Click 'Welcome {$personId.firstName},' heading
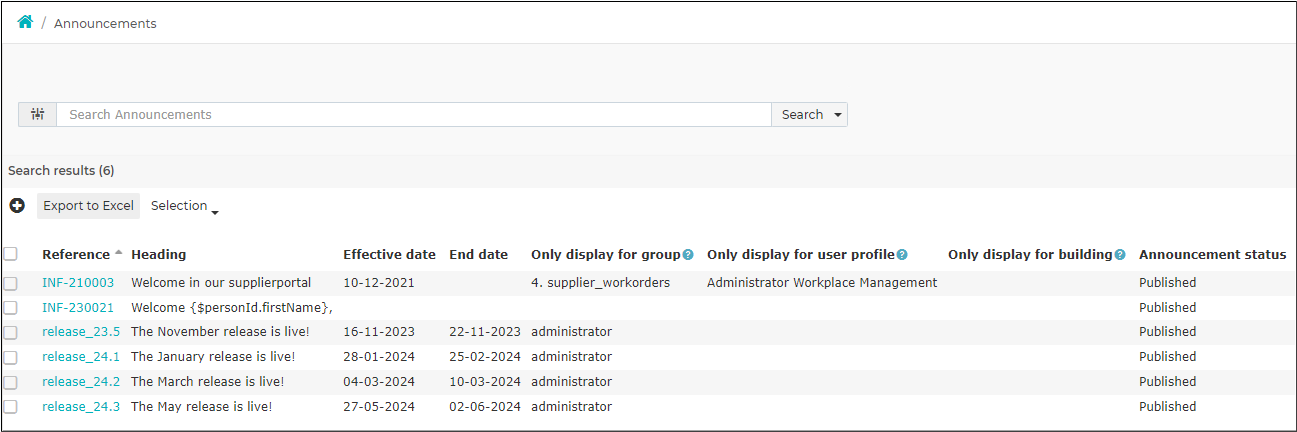The width and height of the screenshot is (1297, 432). (x=232, y=308)
